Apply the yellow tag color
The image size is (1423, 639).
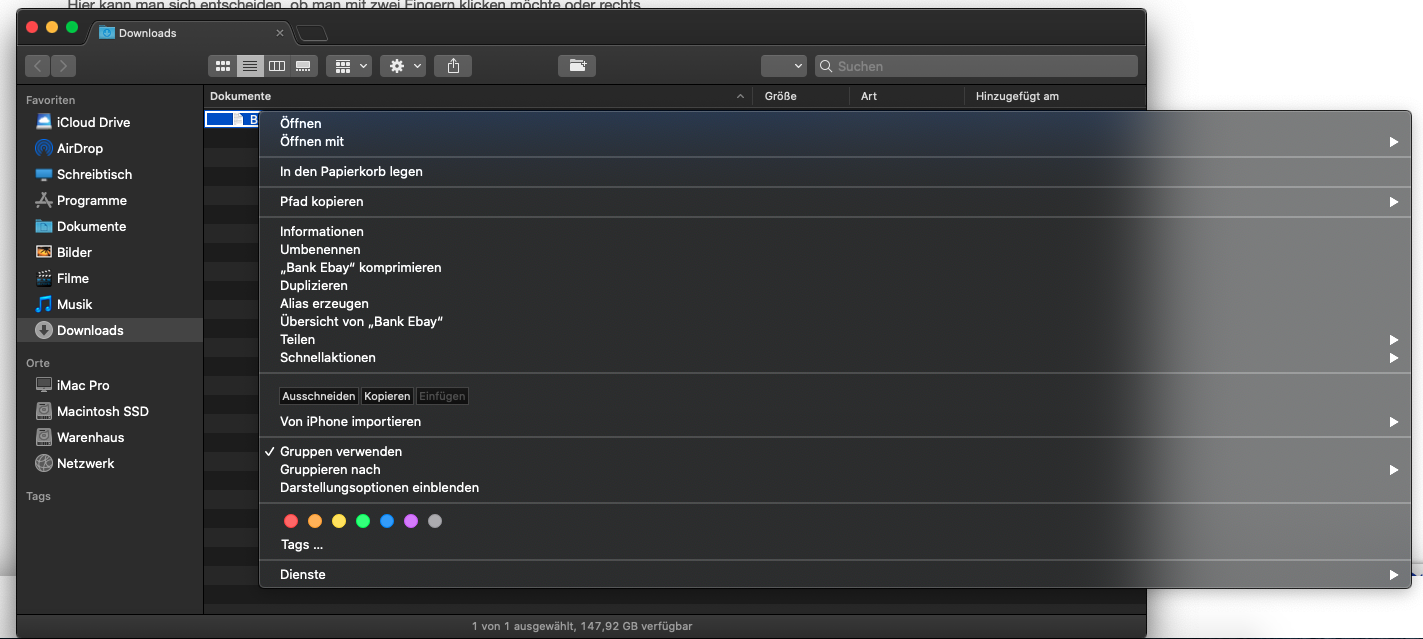339,521
